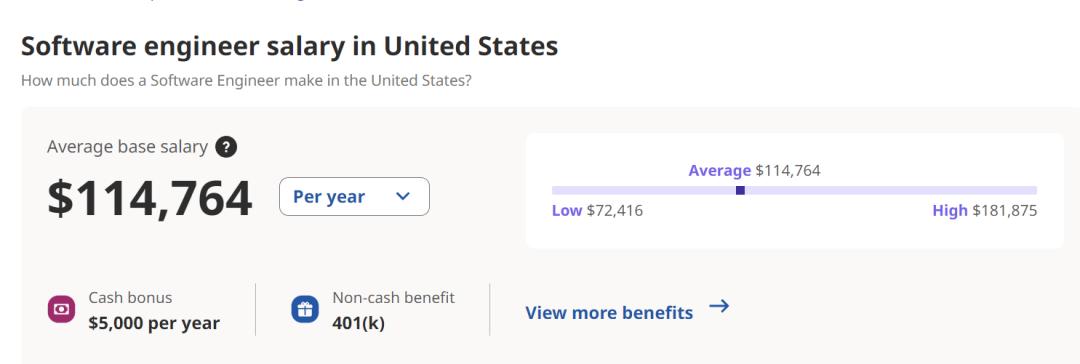Click the Cash bonus label text
Viewport: 1080px width, 364px height.
(130, 298)
